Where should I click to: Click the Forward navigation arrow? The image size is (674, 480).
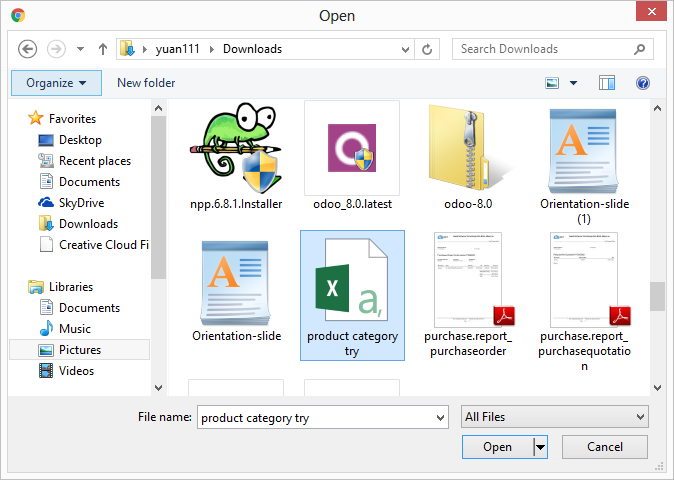pos(56,49)
